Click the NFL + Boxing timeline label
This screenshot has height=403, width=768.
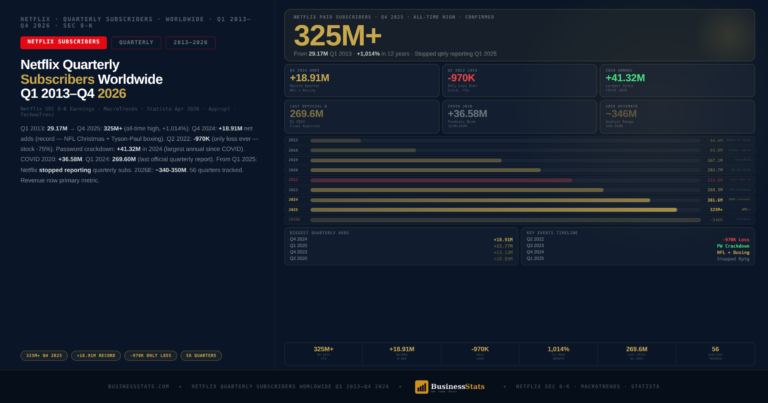pyautogui.click(x=733, y=253)
